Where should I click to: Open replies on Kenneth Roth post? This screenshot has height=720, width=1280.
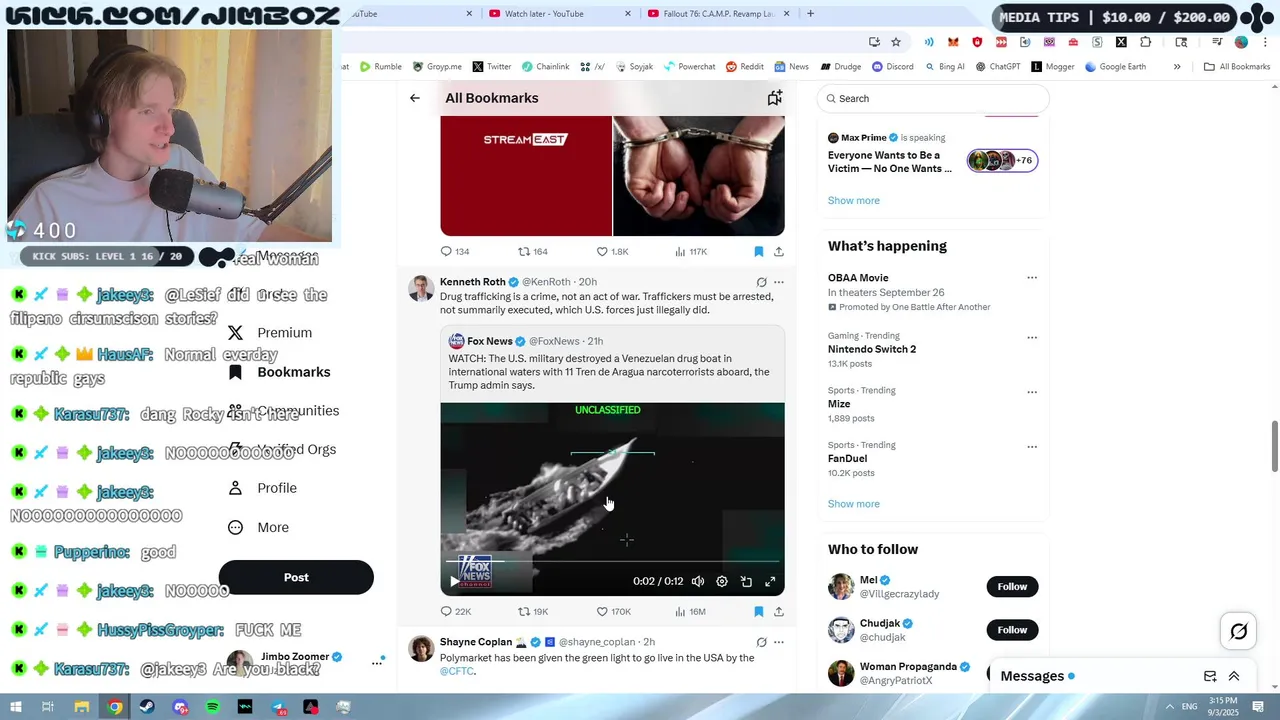456,611
